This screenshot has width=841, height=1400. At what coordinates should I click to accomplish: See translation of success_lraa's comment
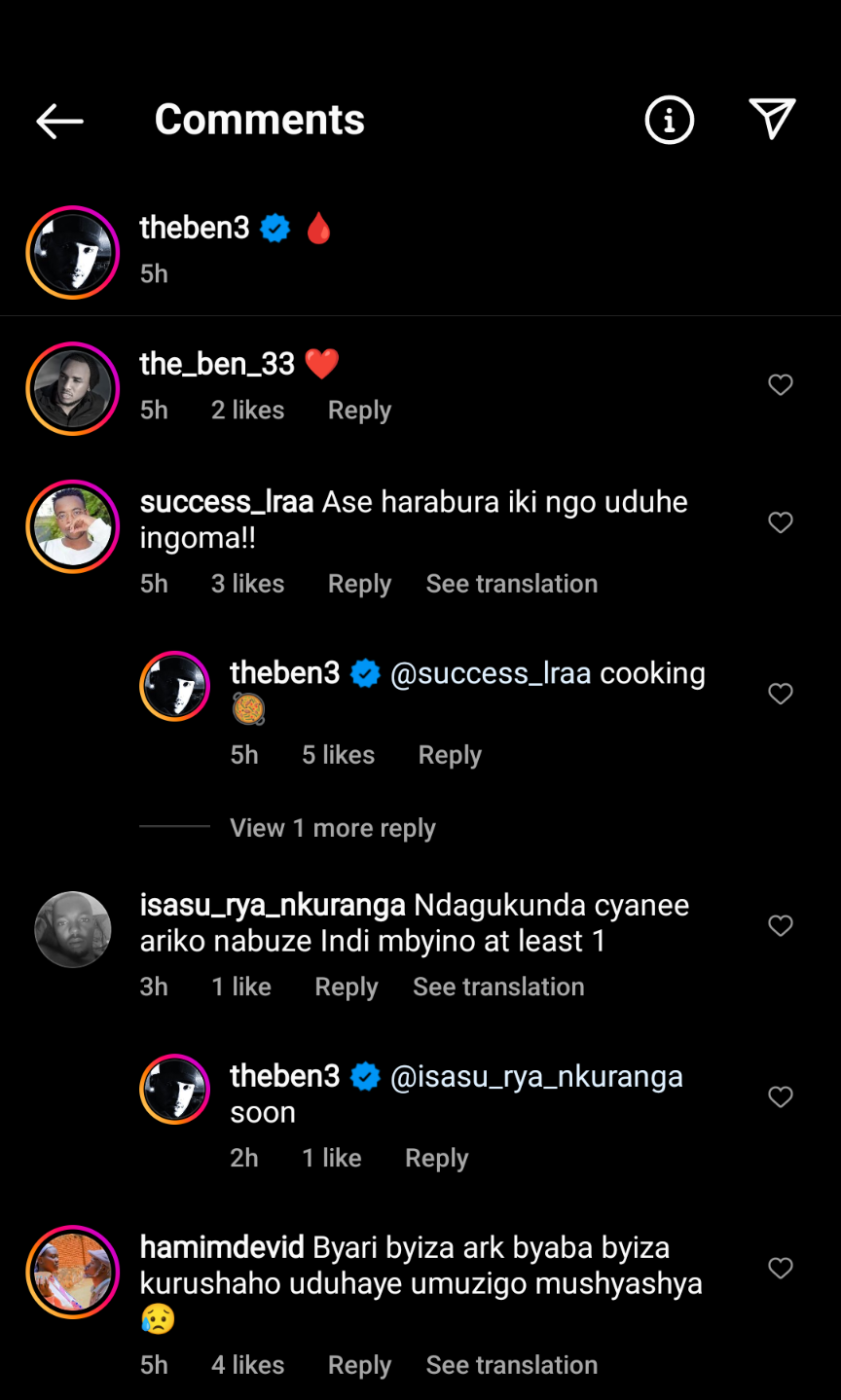click(x=511, y=584)
